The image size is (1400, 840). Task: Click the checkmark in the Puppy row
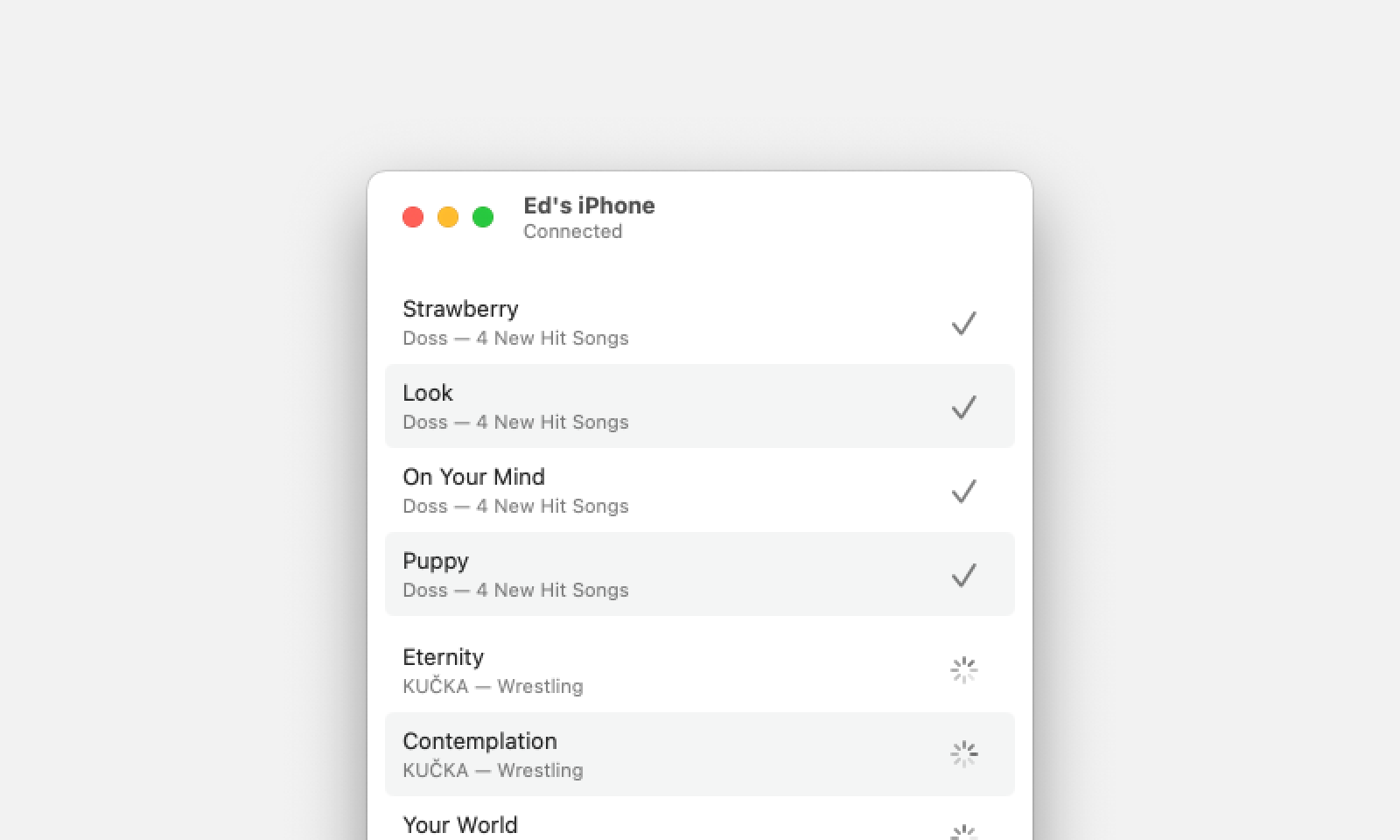(x=963, y=575)
